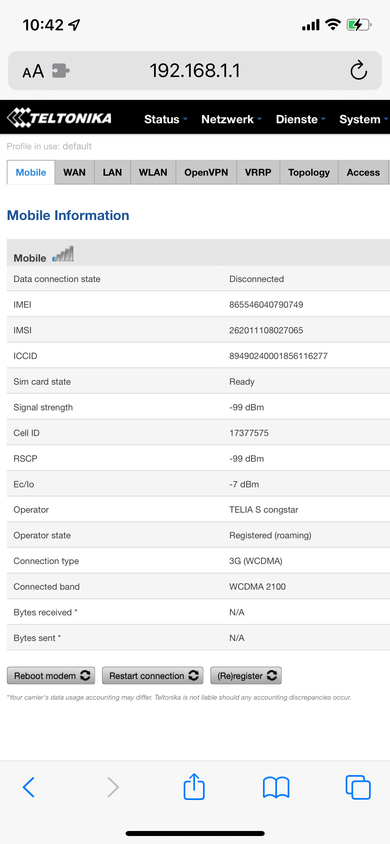Show open tabs overview icon
Image resolution: width=390 pixels, height=844 pixels.
point(358,787)
